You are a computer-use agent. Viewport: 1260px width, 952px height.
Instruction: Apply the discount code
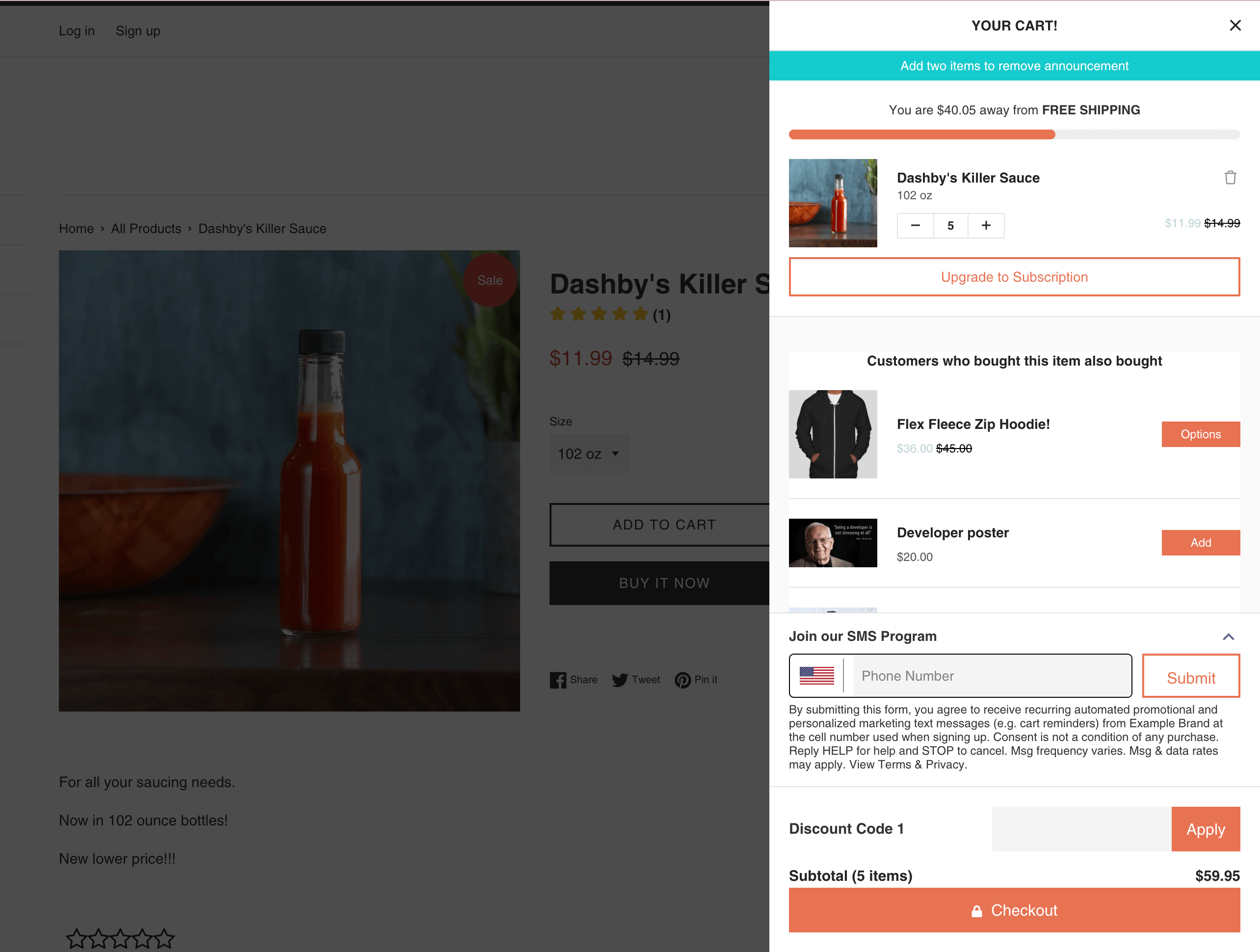pos(1206,829)
